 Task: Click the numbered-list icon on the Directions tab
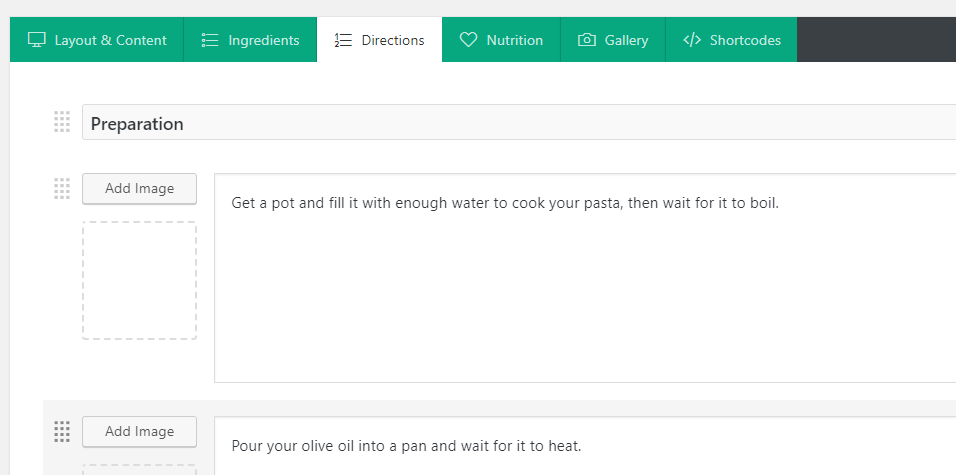(343, 40)
